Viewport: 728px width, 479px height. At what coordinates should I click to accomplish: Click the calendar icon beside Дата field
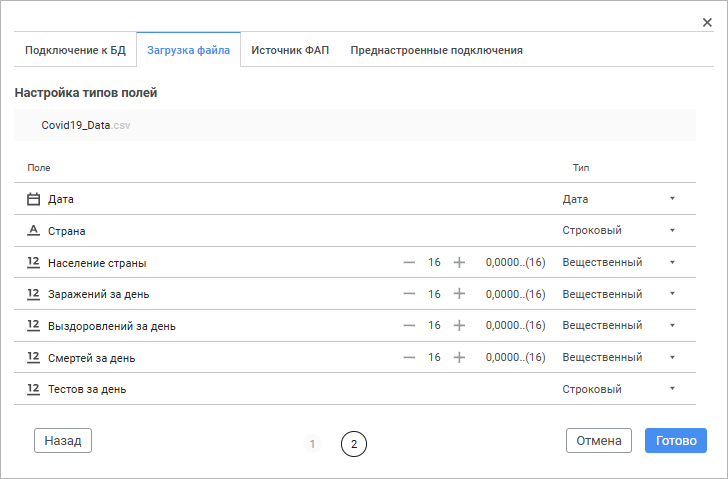click(33, 199)
